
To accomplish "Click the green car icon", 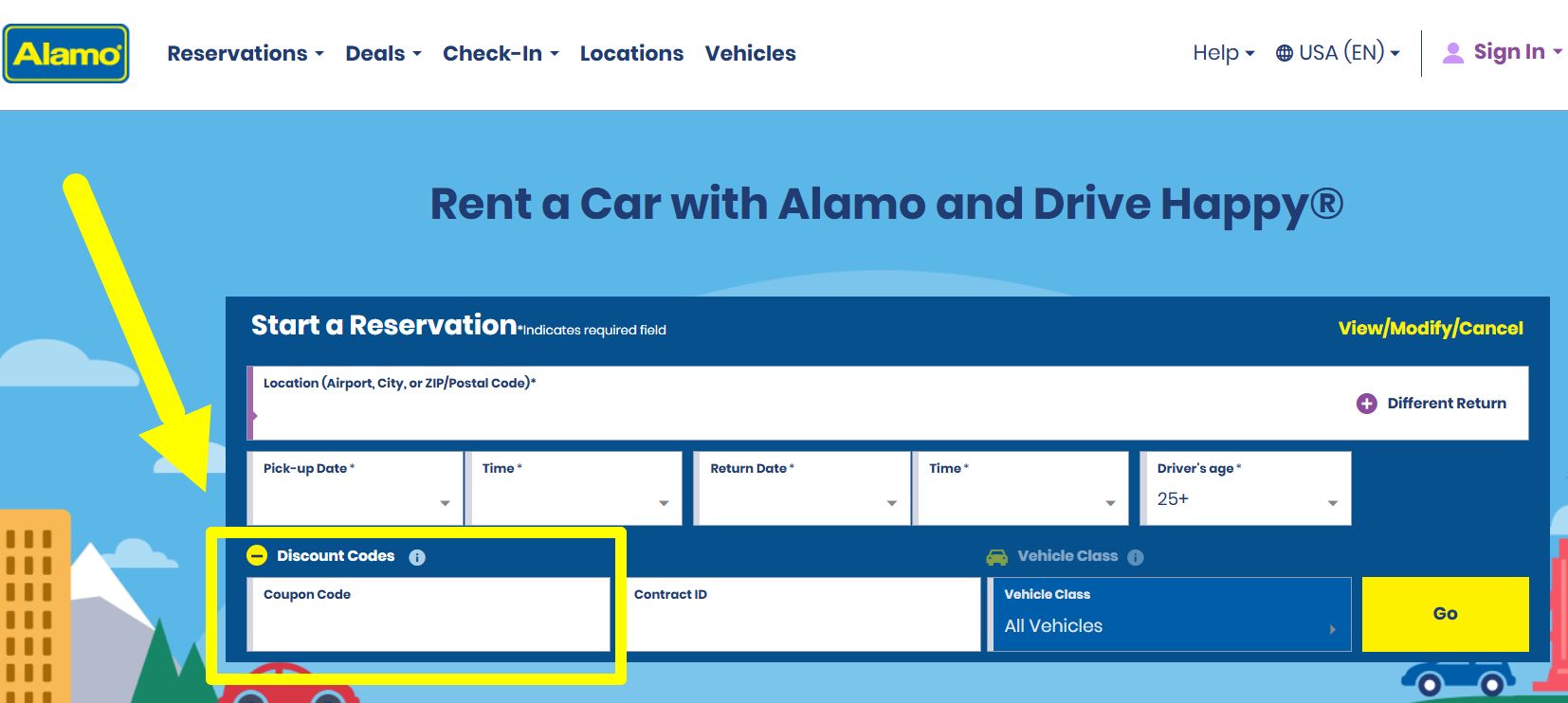I will (x=996, y=557).
